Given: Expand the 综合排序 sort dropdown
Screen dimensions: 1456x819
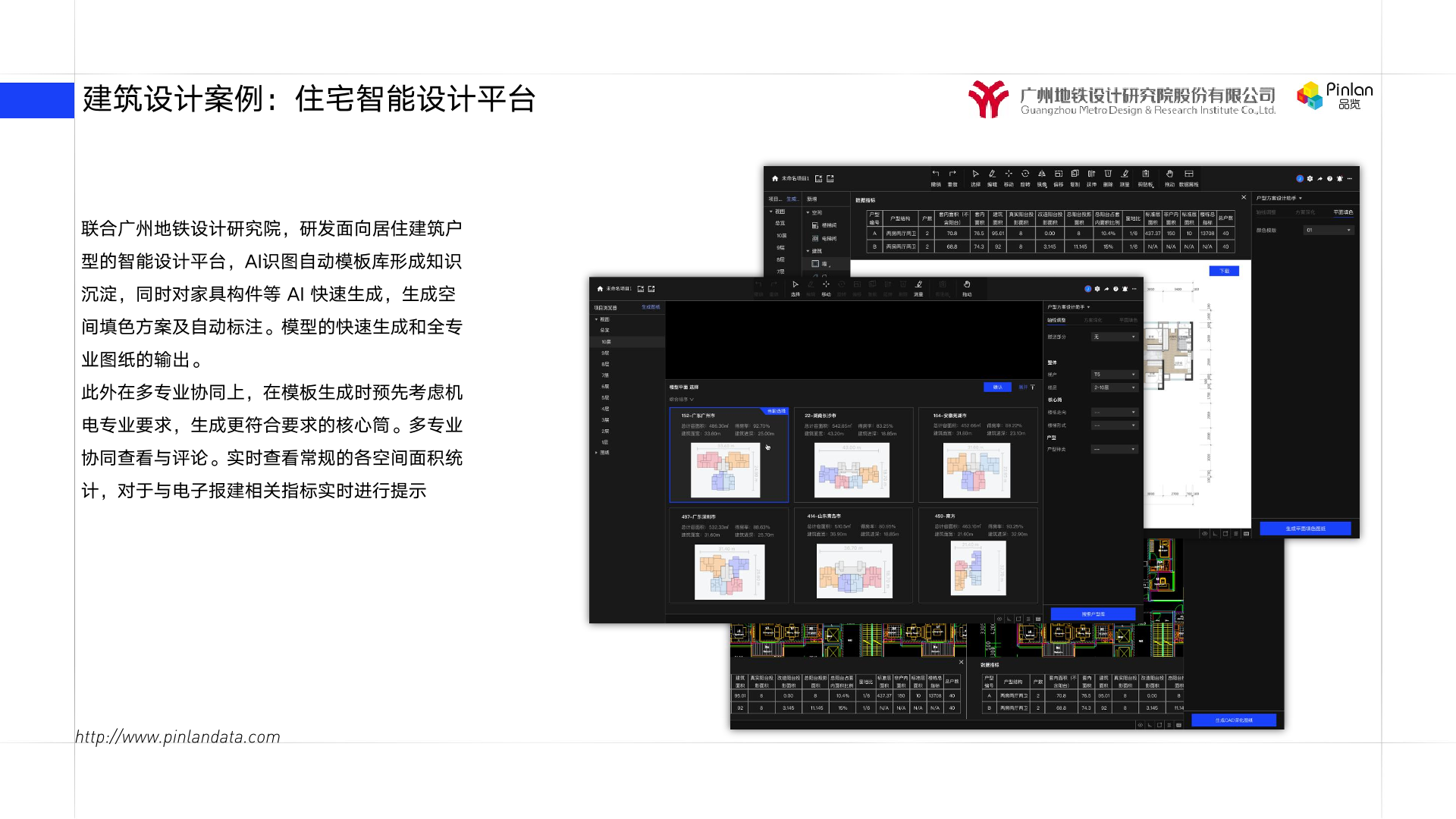Looking at the screenshot, I should tap(681, 400).
